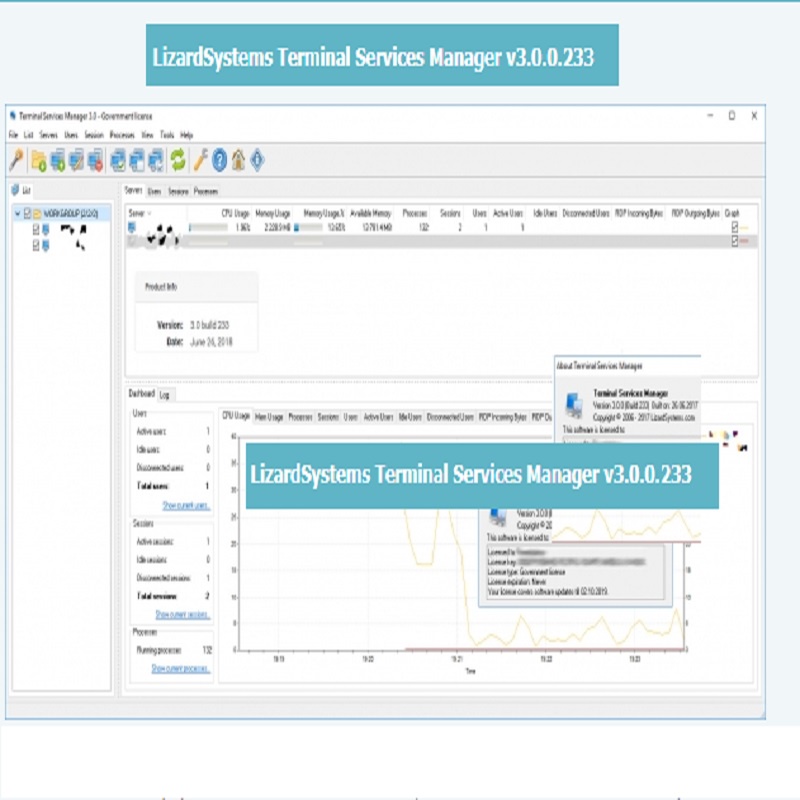Click the add server icon with green plus

click(57, 161)
